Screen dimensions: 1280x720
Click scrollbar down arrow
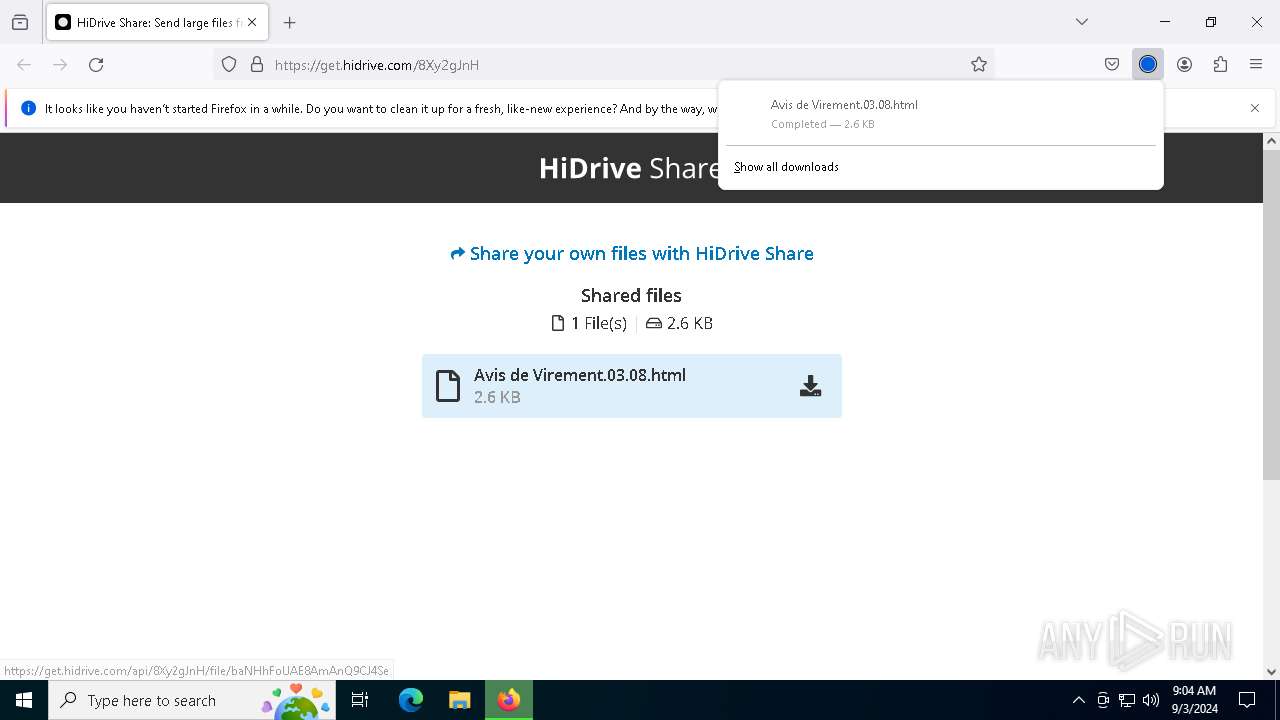pyautogui.click(x=1271, y=672)
